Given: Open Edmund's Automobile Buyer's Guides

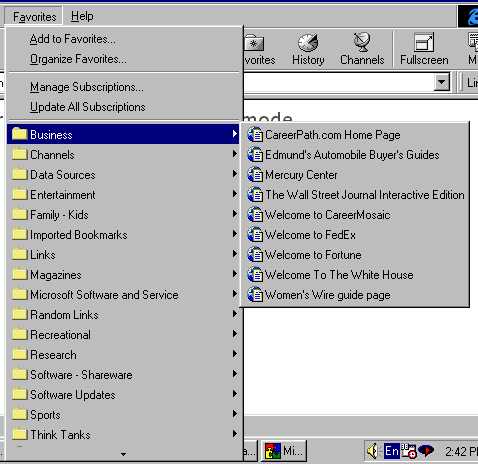Looking at the screenshot, I should [355, 155].
